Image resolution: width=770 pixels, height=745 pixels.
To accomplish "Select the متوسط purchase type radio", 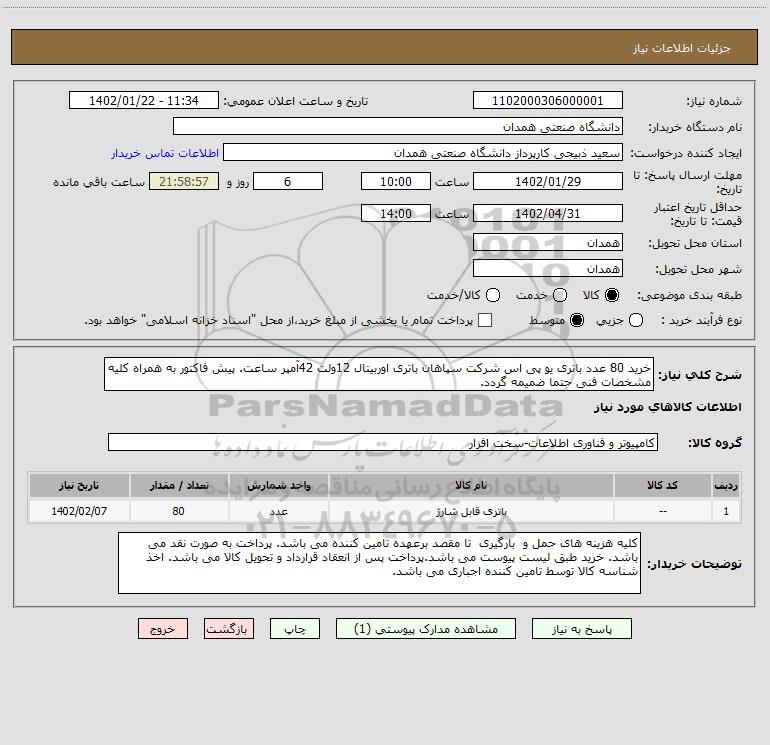I will [x=577, y=320].
